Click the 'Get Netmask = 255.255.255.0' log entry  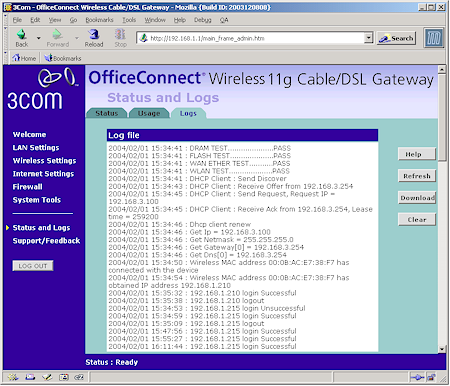click(201, 240)
